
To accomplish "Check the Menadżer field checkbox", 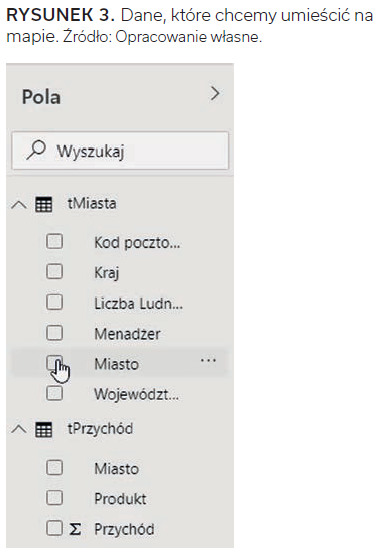I will point(54,333).
